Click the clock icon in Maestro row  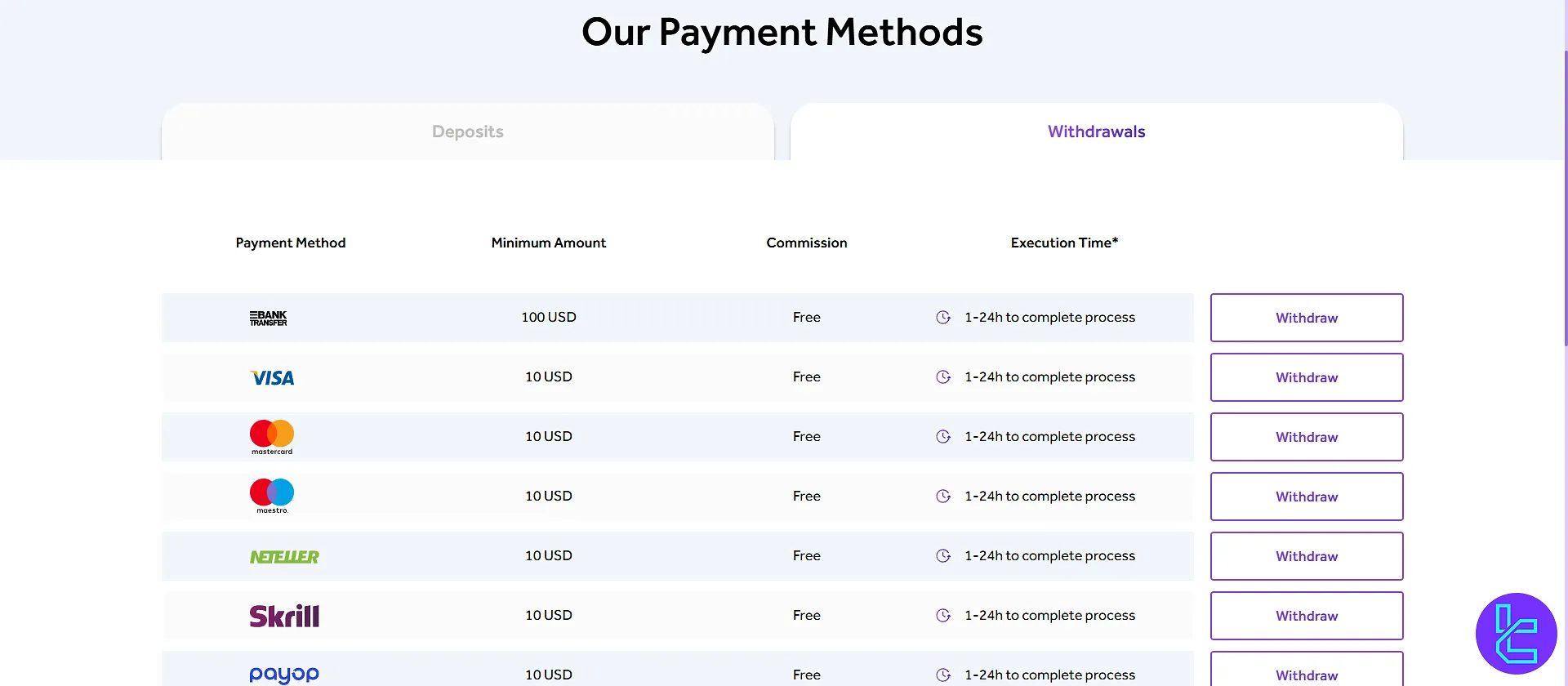[943, 497]
